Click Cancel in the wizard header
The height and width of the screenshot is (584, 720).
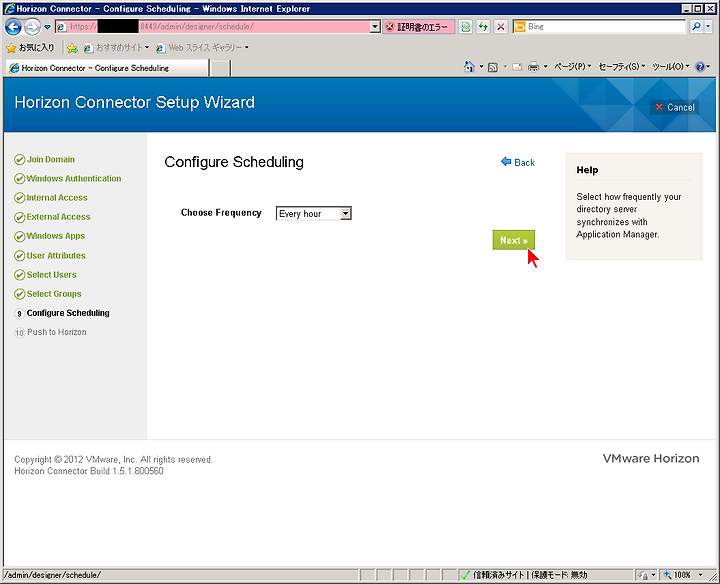[675, 107]
